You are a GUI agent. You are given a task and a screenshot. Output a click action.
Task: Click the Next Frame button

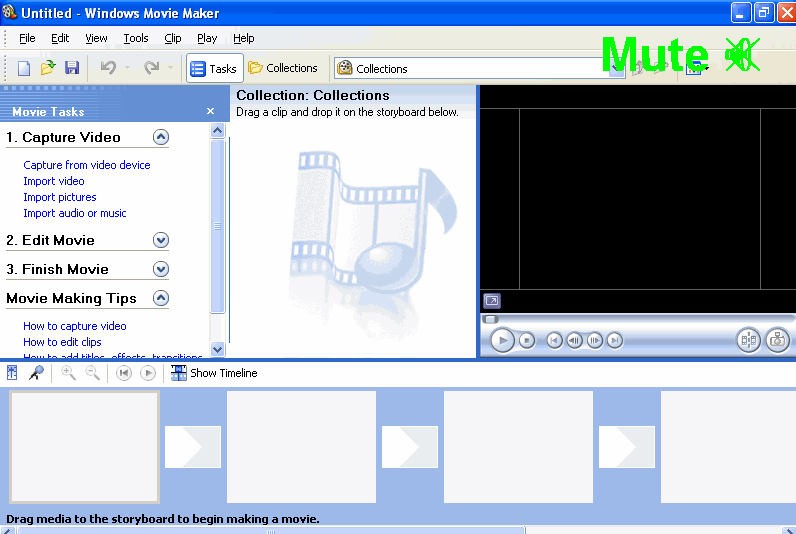(594, 340)
